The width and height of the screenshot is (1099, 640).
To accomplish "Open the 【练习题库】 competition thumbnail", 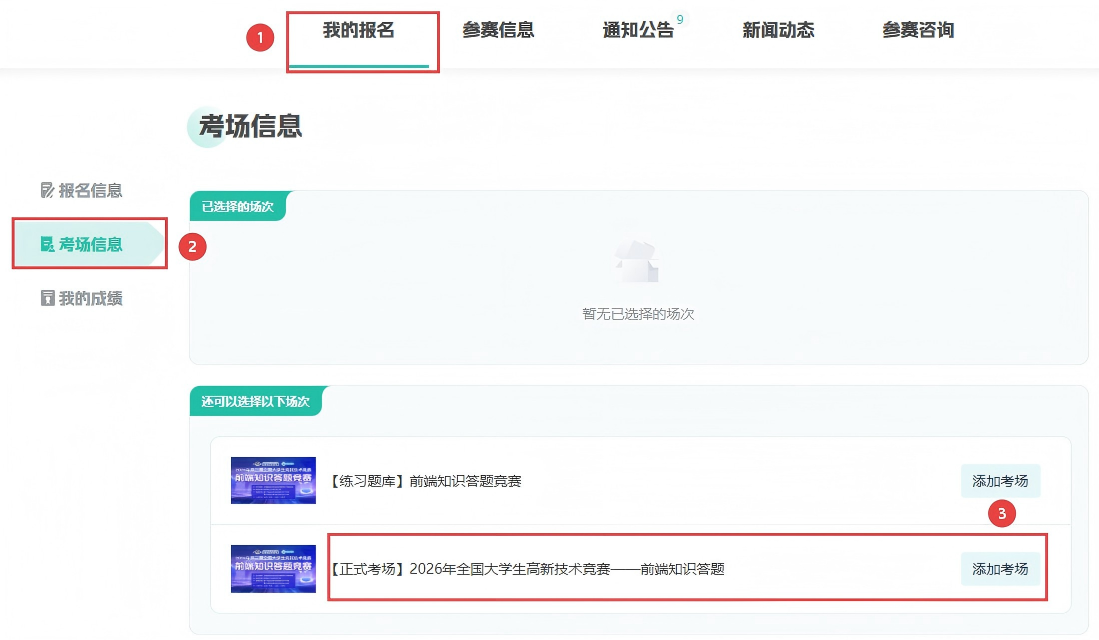I will click(273, 481).
